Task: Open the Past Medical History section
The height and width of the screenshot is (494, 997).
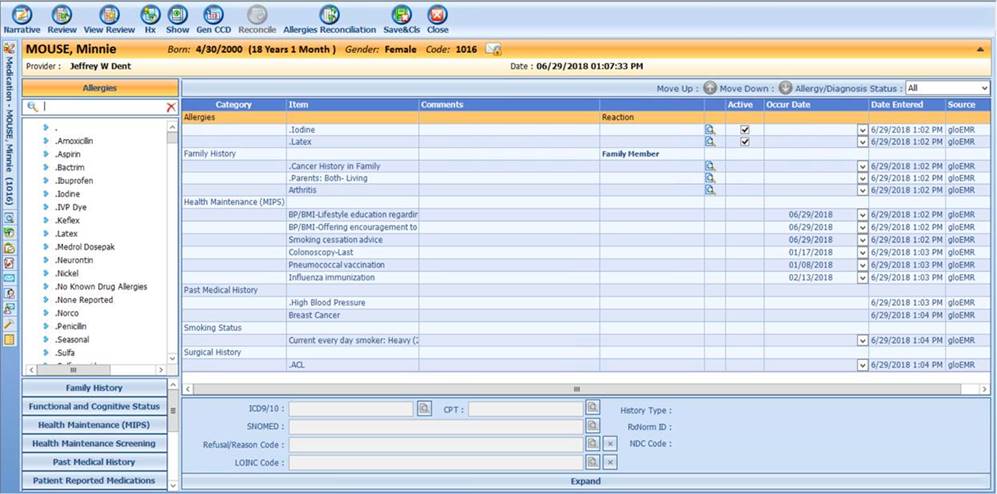Action: [94, 462]
